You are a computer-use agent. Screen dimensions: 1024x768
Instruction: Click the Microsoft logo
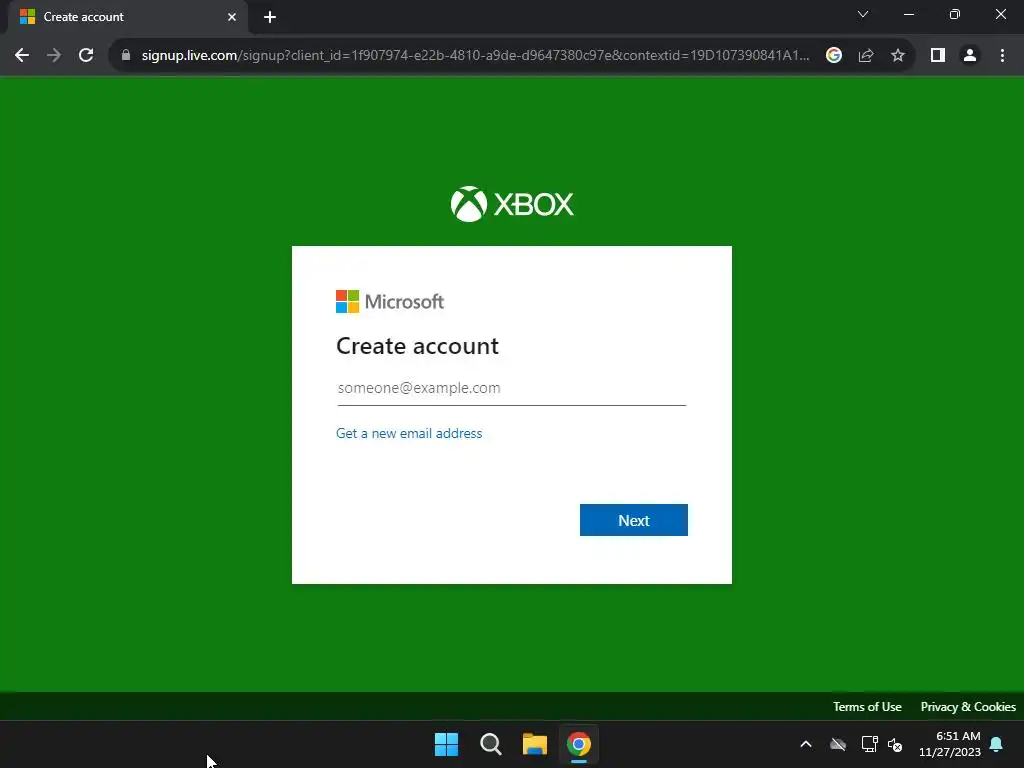tap(390, 302)
